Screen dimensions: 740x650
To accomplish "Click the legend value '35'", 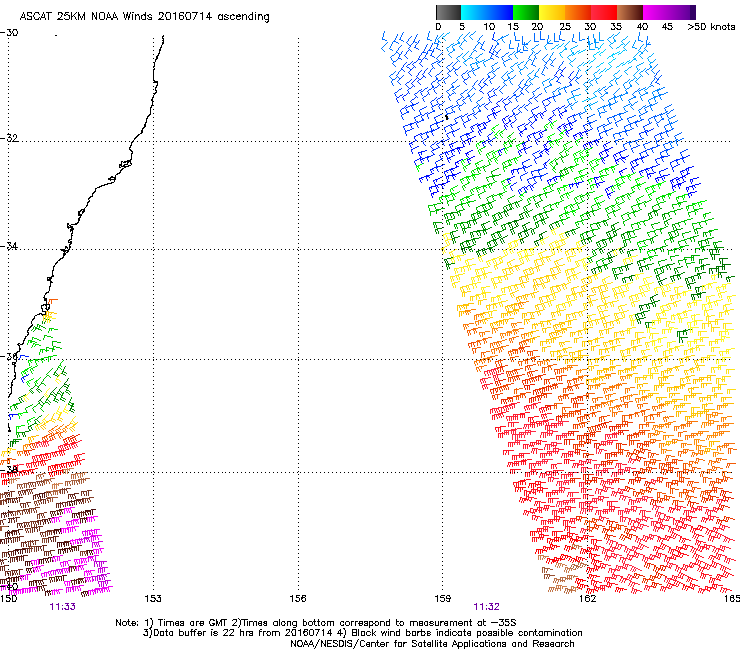I will tap(616, 27).
